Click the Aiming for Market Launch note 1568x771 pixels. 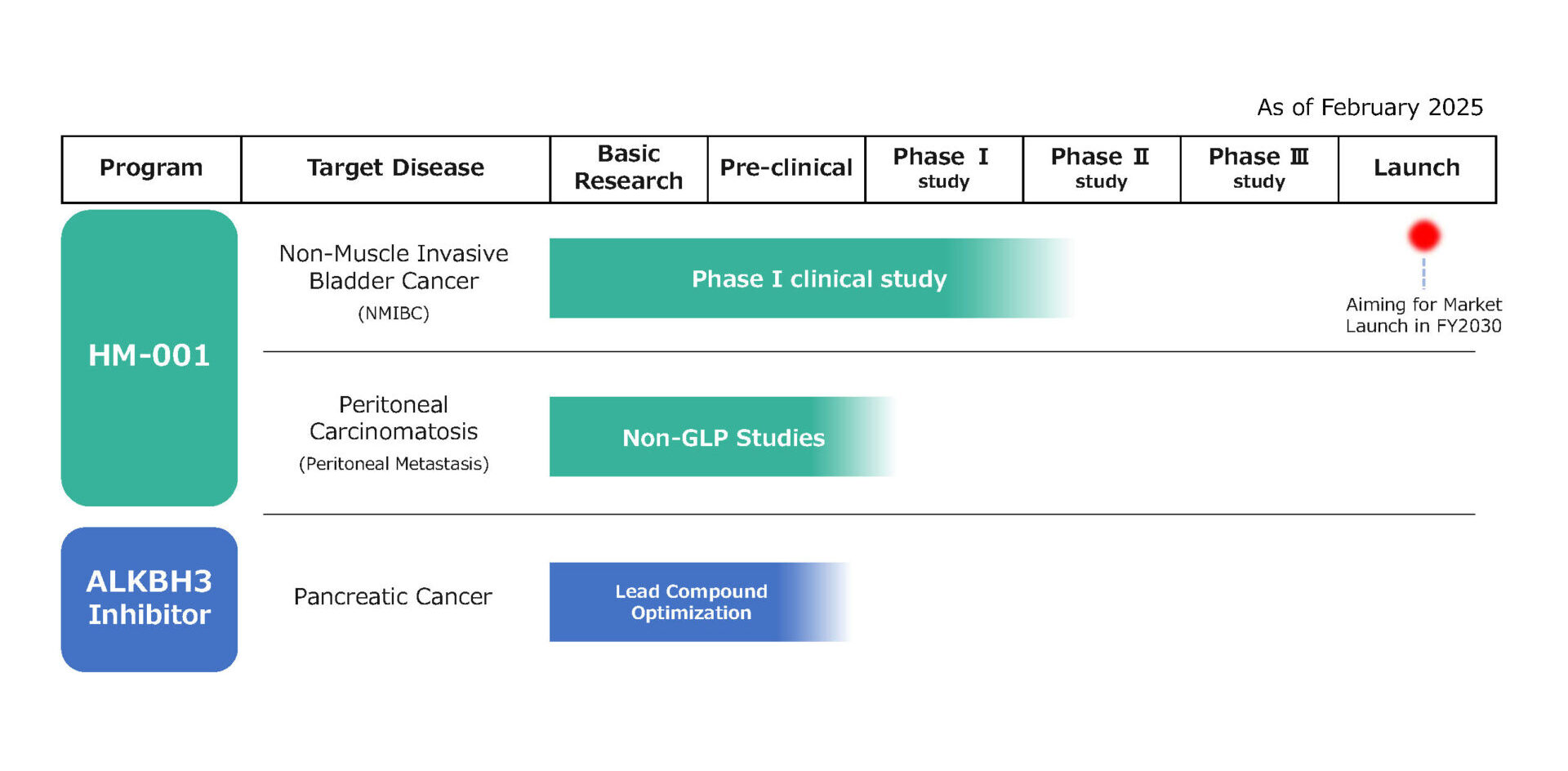click(1423, 315)
